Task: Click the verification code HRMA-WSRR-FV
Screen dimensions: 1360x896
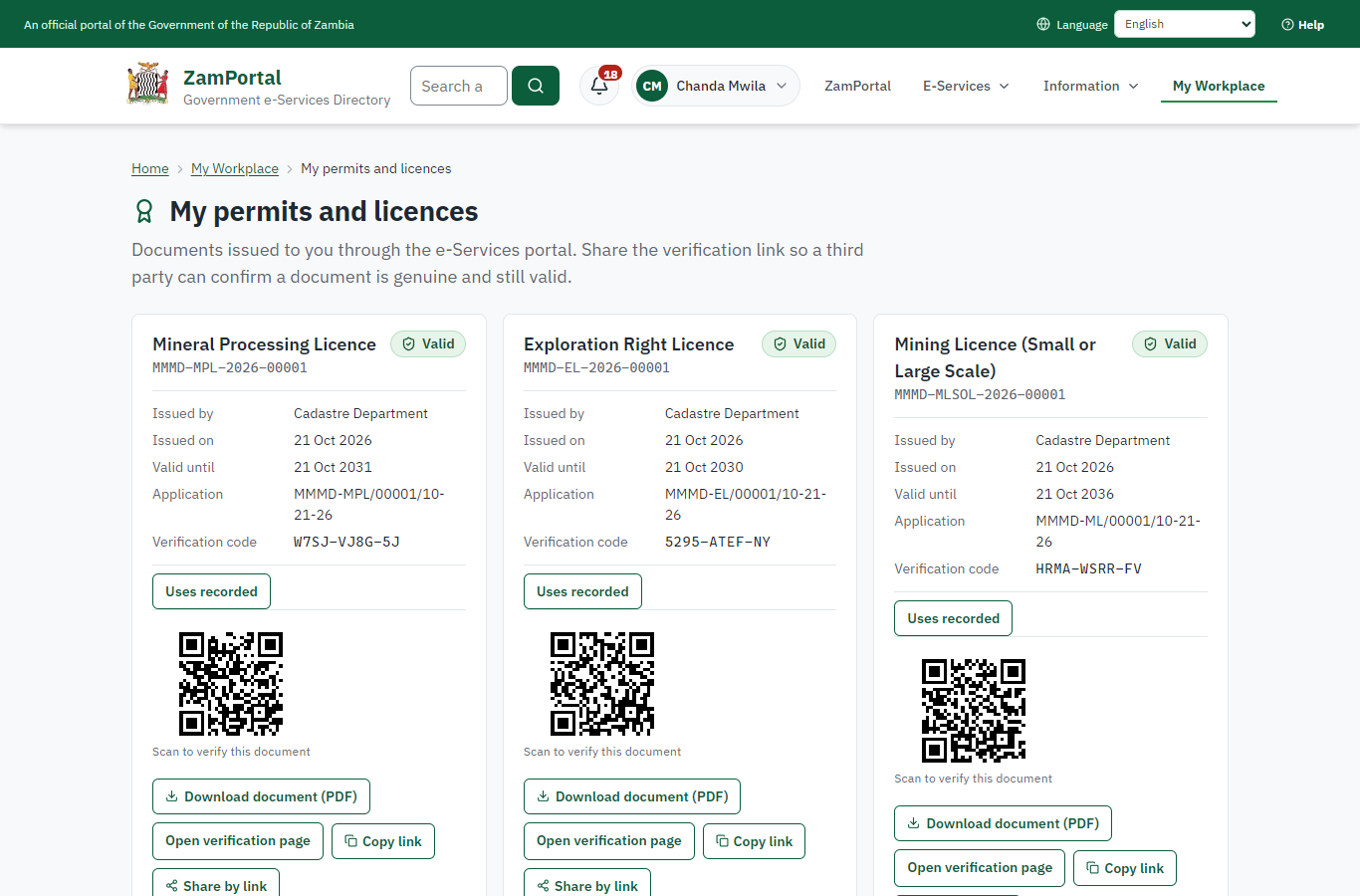Action: pyautogui.click(x=1089, y=568)
